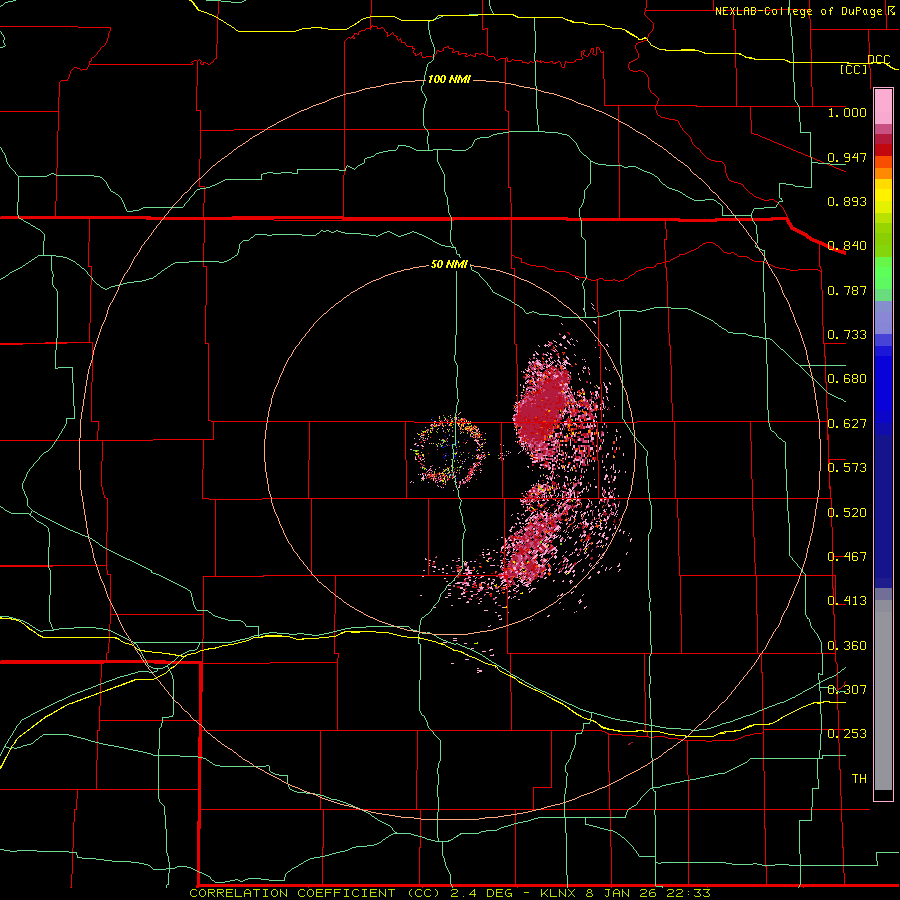This screenshot has height=900, width=900.
Task: Click the [CC] legend heading
Action: [x=854, y=69]
